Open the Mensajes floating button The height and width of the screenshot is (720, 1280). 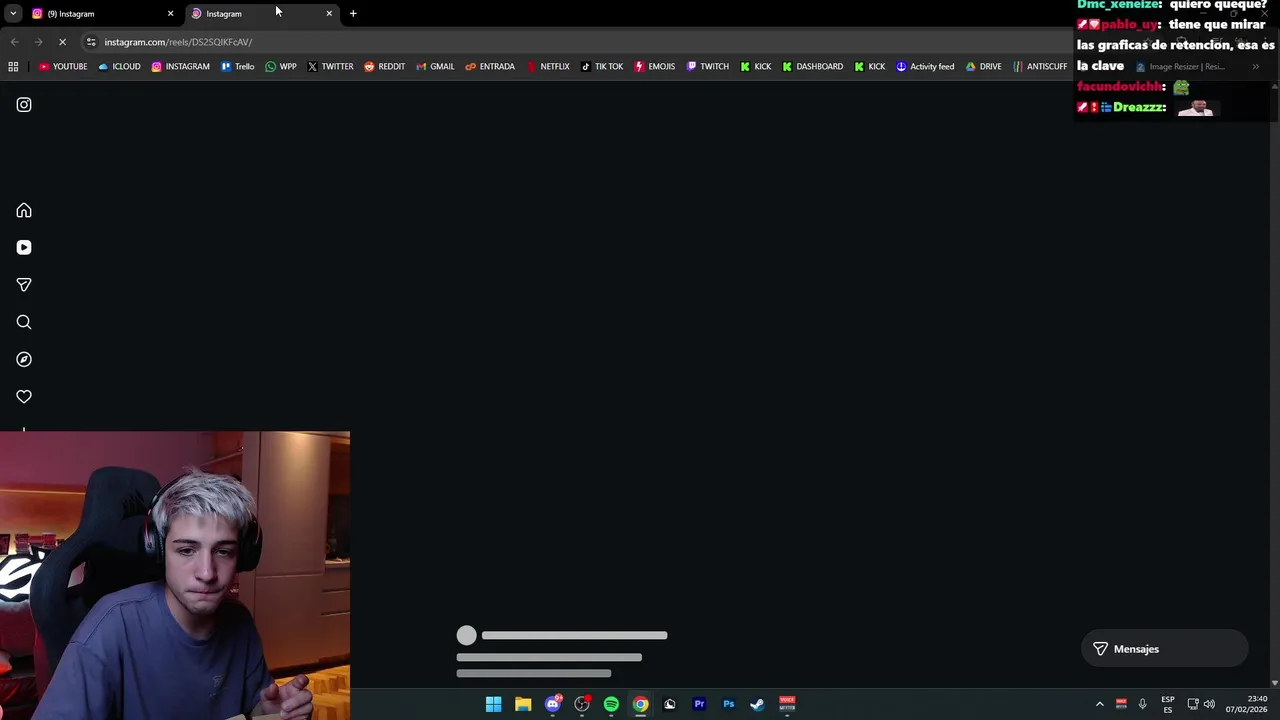coord(1165,649)
